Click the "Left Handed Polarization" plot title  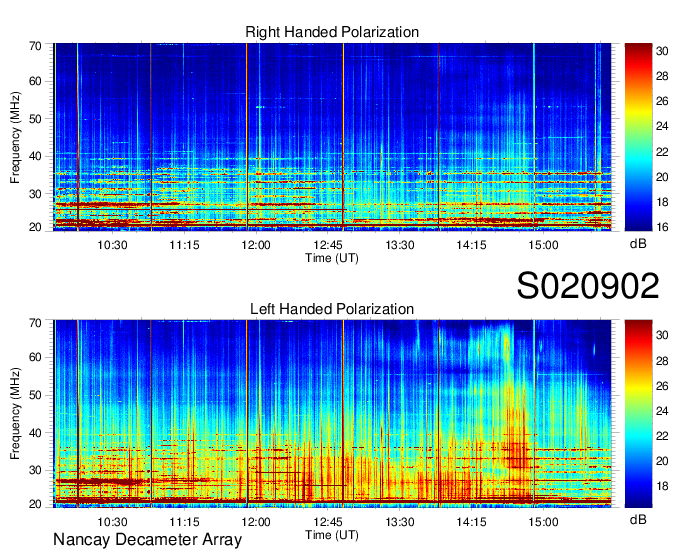332,309
